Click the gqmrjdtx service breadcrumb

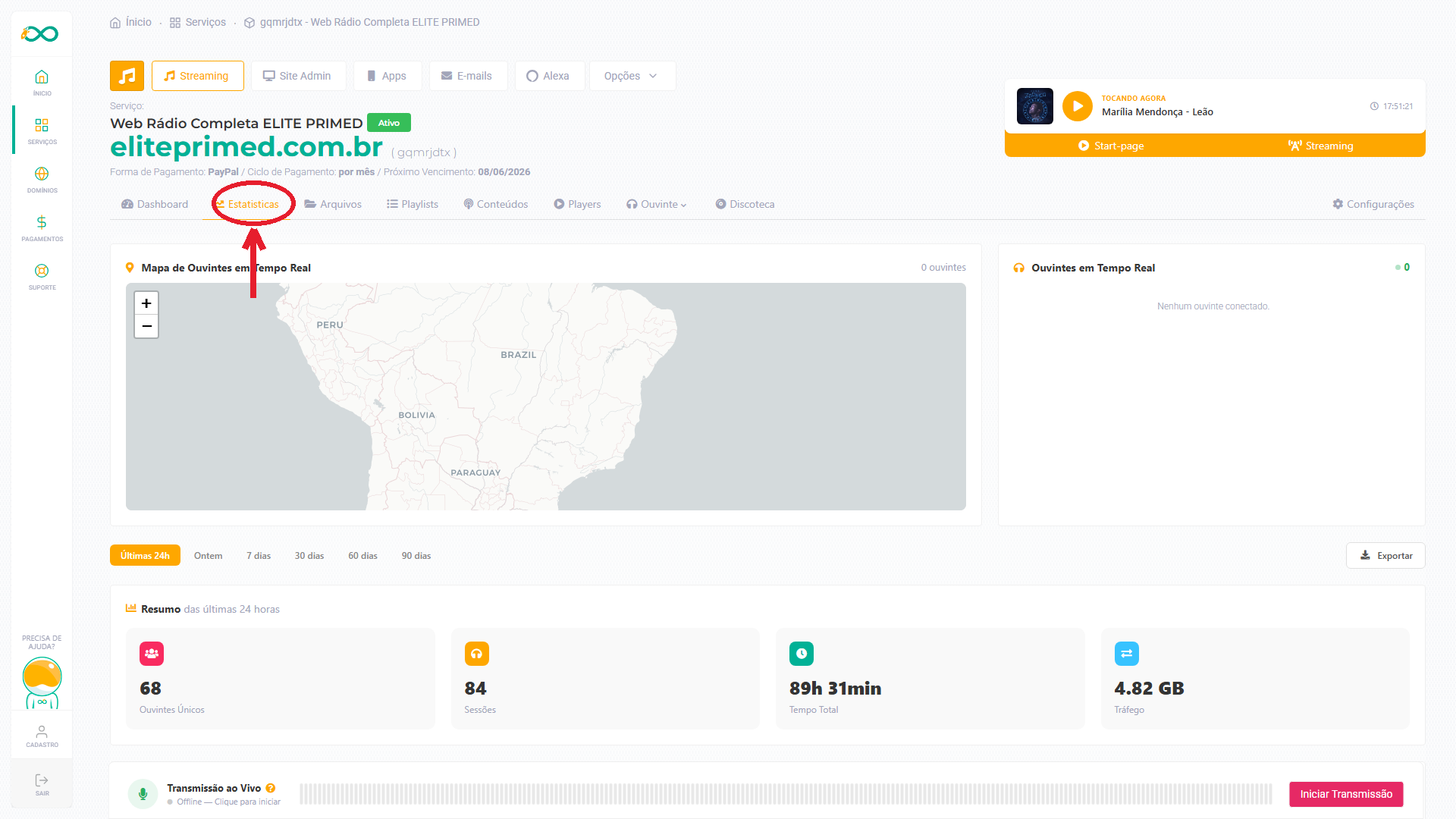click(x=362, y=22)
